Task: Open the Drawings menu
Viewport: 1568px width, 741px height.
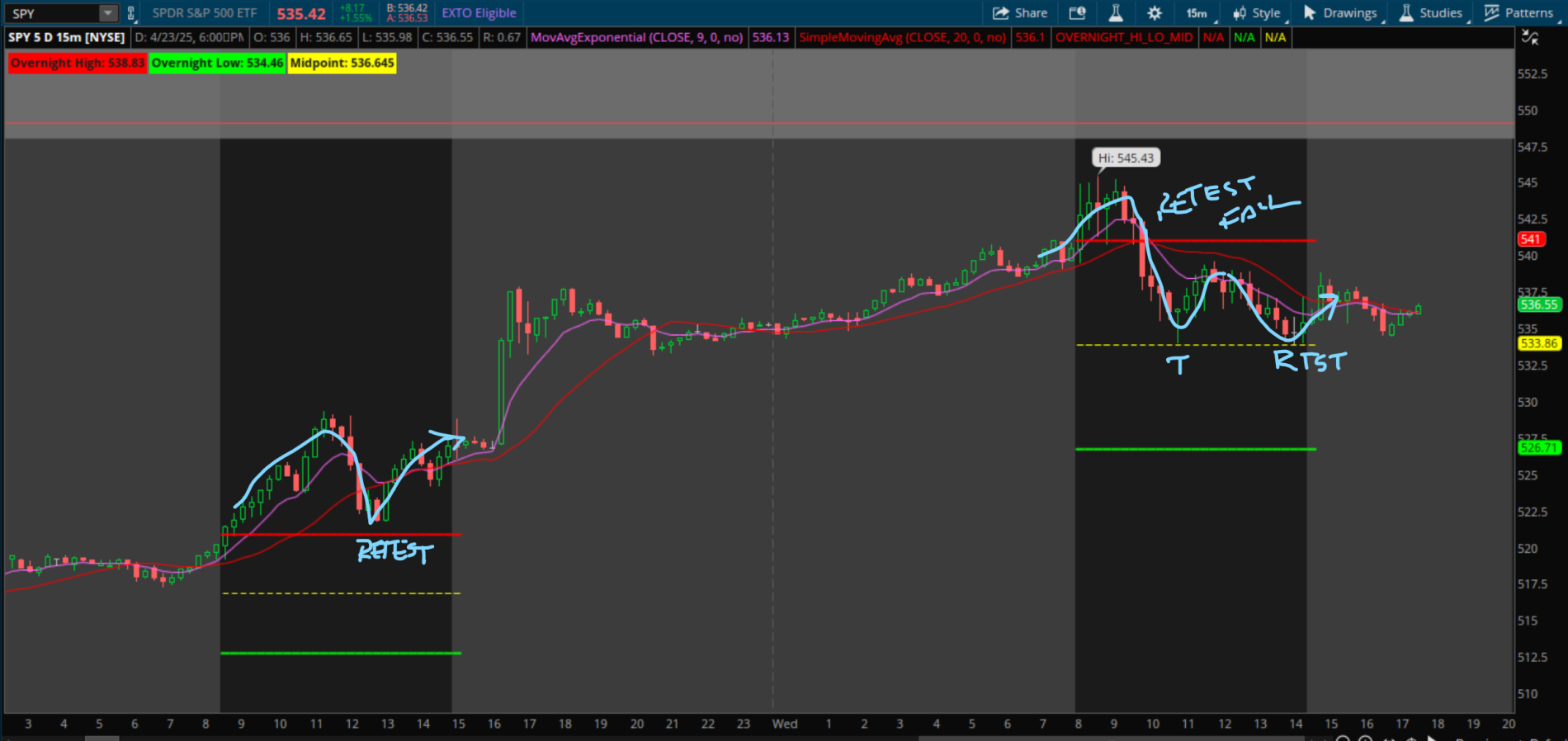Action: 1340,13
